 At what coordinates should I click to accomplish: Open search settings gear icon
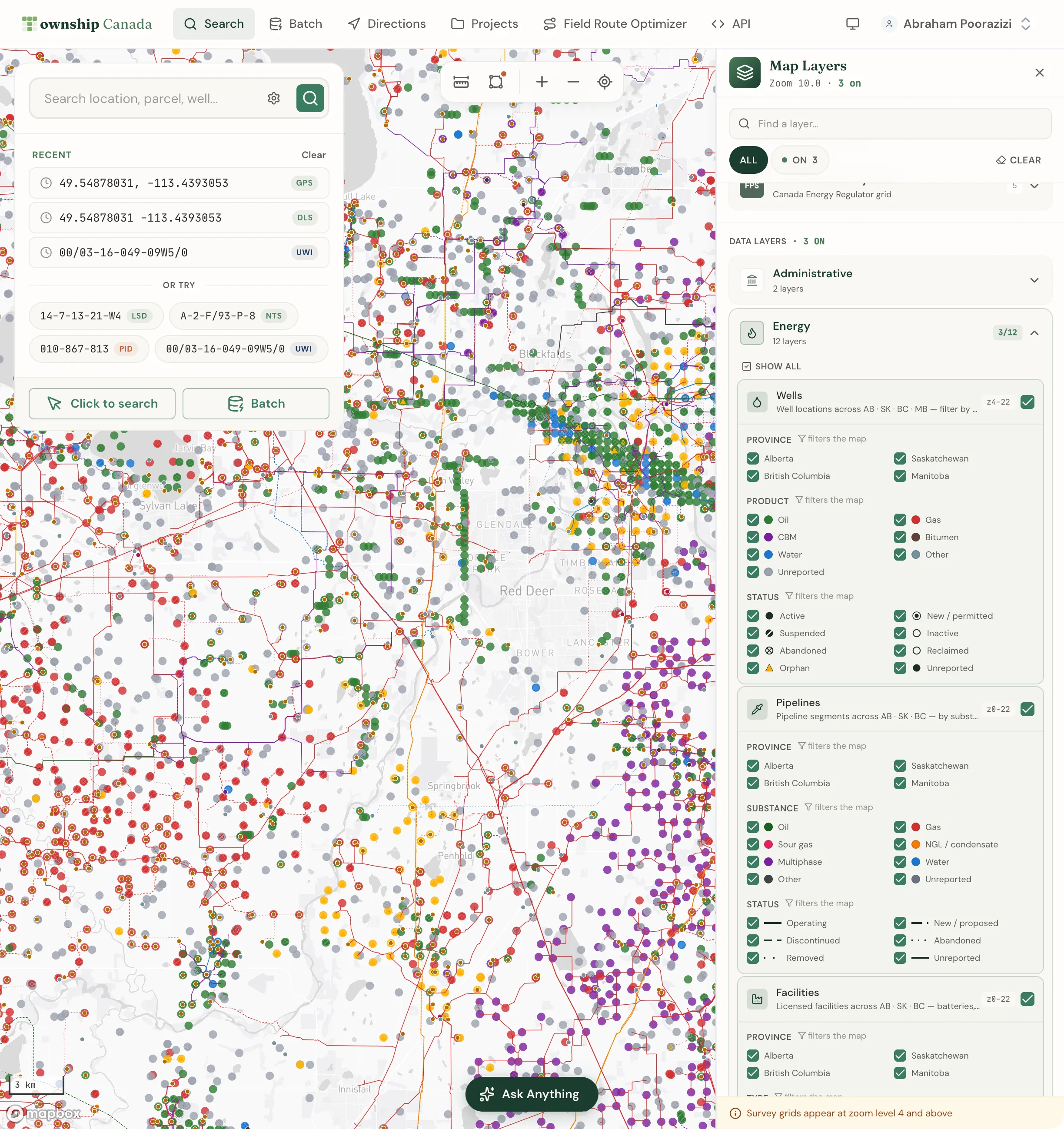pyautogui.click(x=274, y=98)
